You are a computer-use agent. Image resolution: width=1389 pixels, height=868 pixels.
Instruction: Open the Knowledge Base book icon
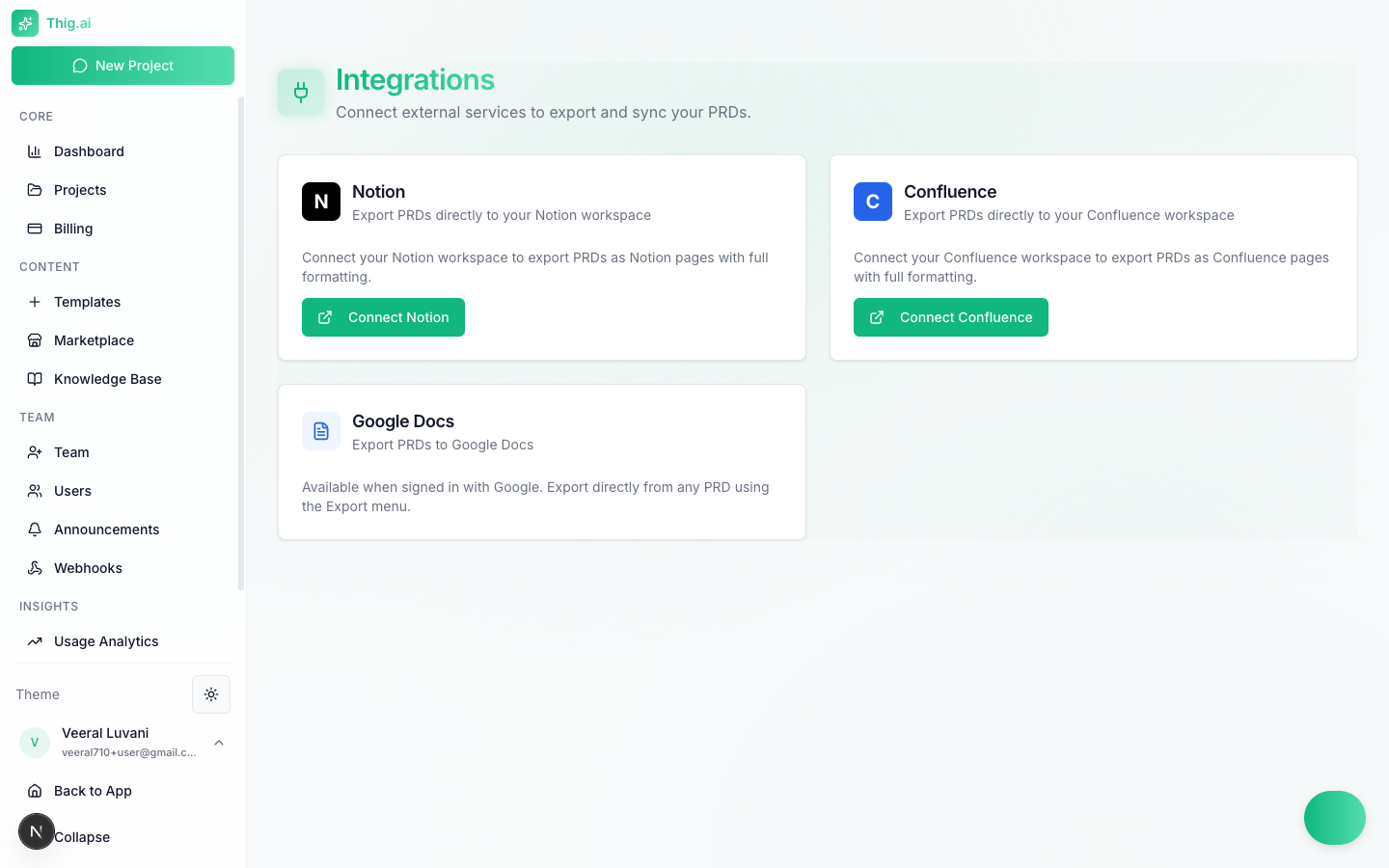pyautogui.click(x=36, y=378)
